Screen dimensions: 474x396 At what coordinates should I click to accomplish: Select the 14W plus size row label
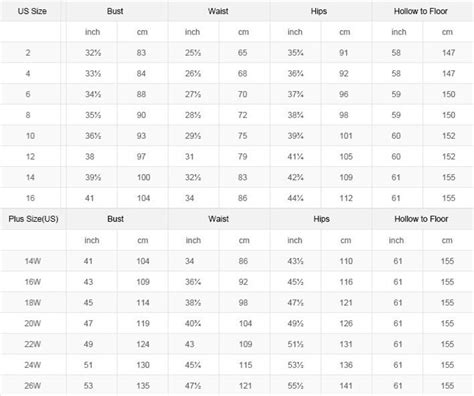[x=33, y=261]
